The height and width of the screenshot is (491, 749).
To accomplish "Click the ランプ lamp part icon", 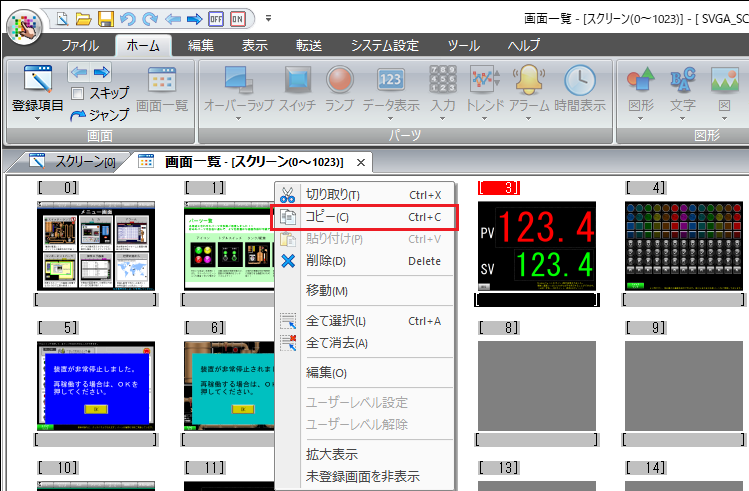I will [x=339, y=82].
